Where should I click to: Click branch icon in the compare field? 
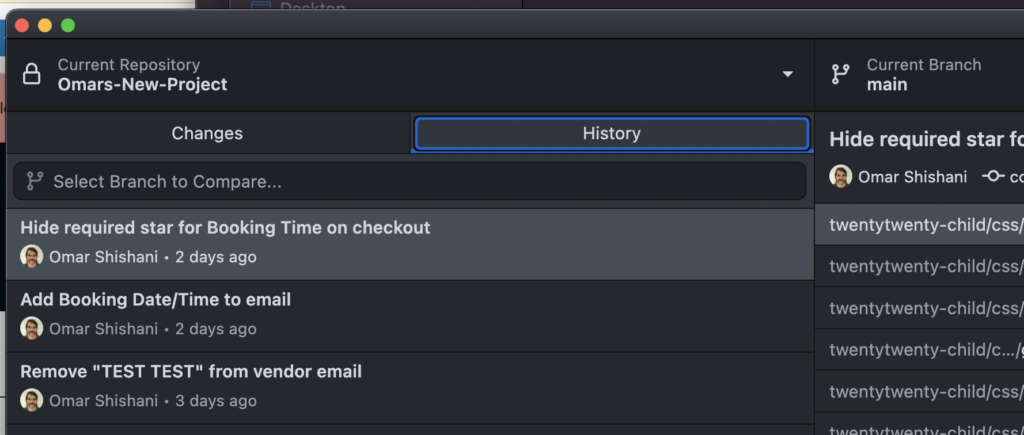[35, 181]
